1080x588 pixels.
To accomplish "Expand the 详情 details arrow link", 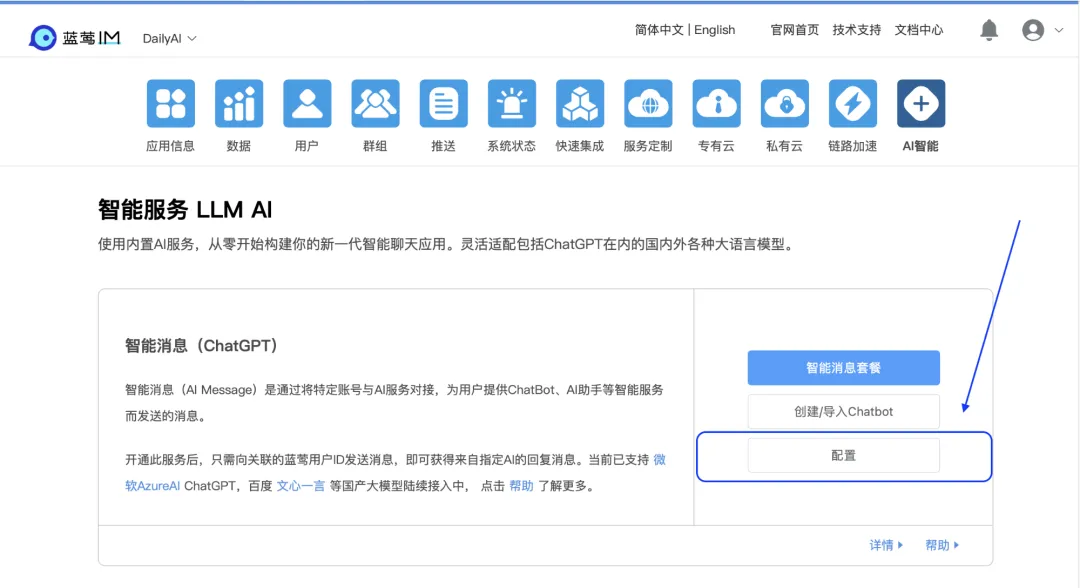I will pyautogui.click(x=886, y=545).
